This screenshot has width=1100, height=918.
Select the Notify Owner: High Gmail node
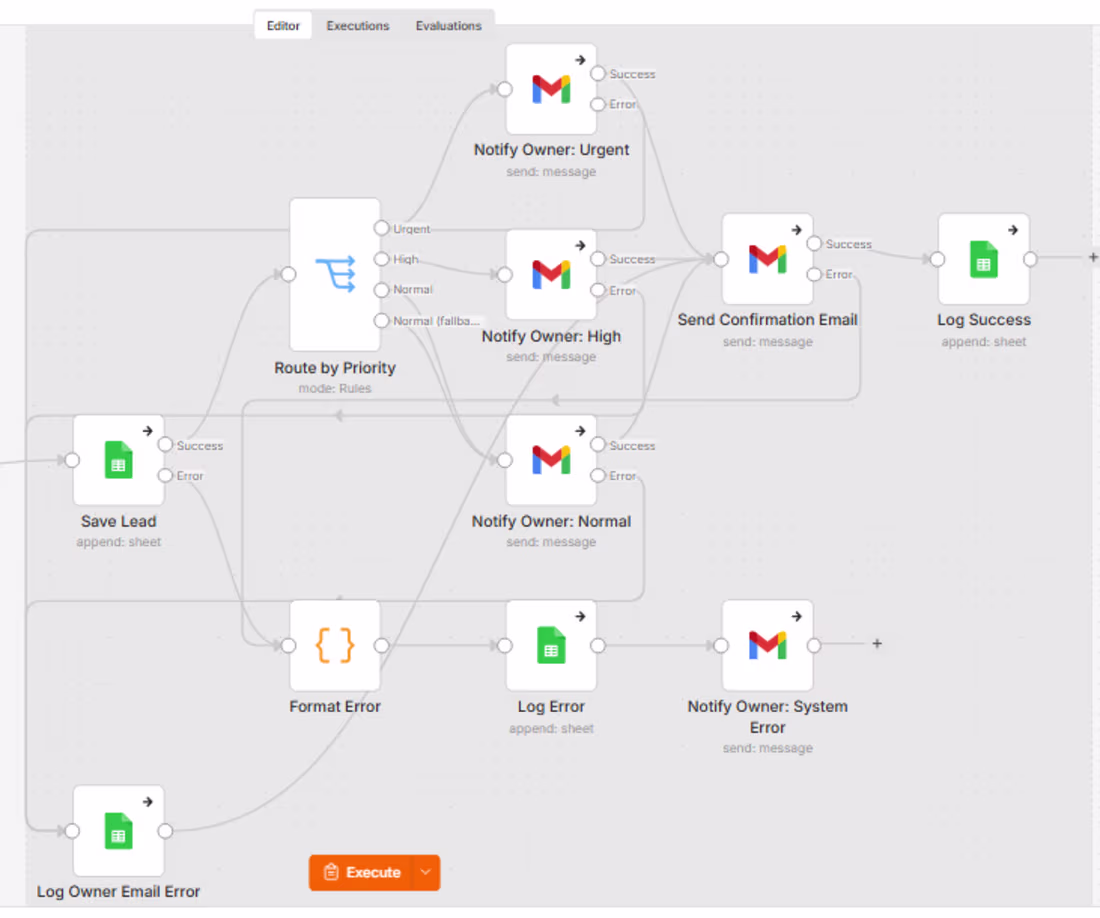coord(551,274)
